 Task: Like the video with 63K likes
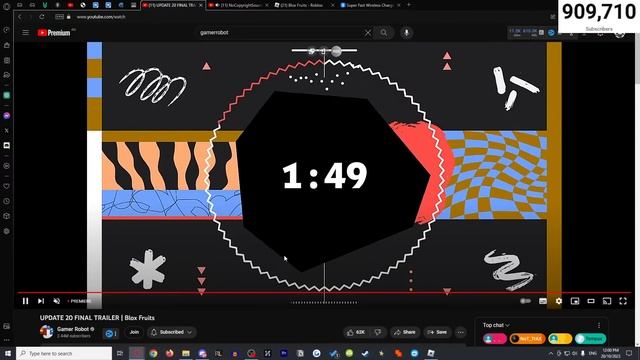pyautogui.click(x=356, y=332)
